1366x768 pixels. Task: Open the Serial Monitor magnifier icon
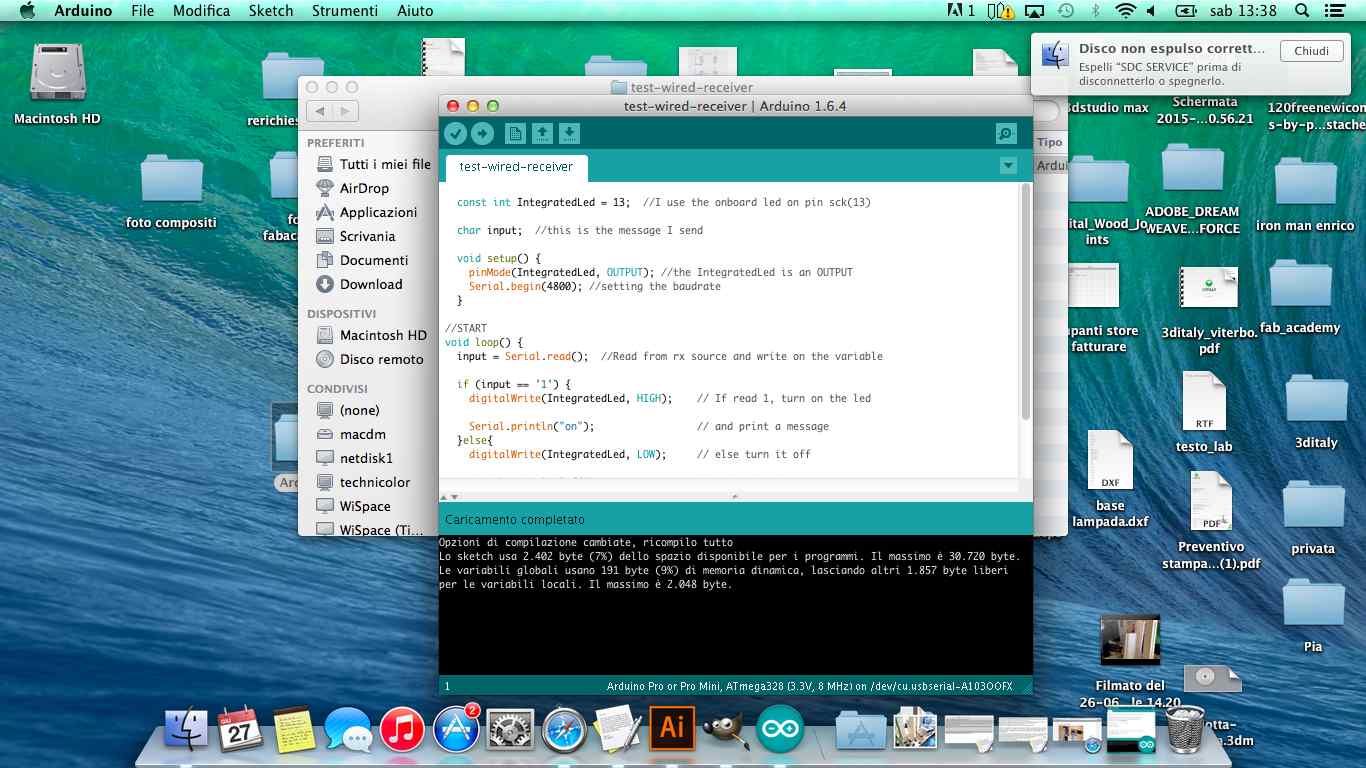[x=1006, y=134]
